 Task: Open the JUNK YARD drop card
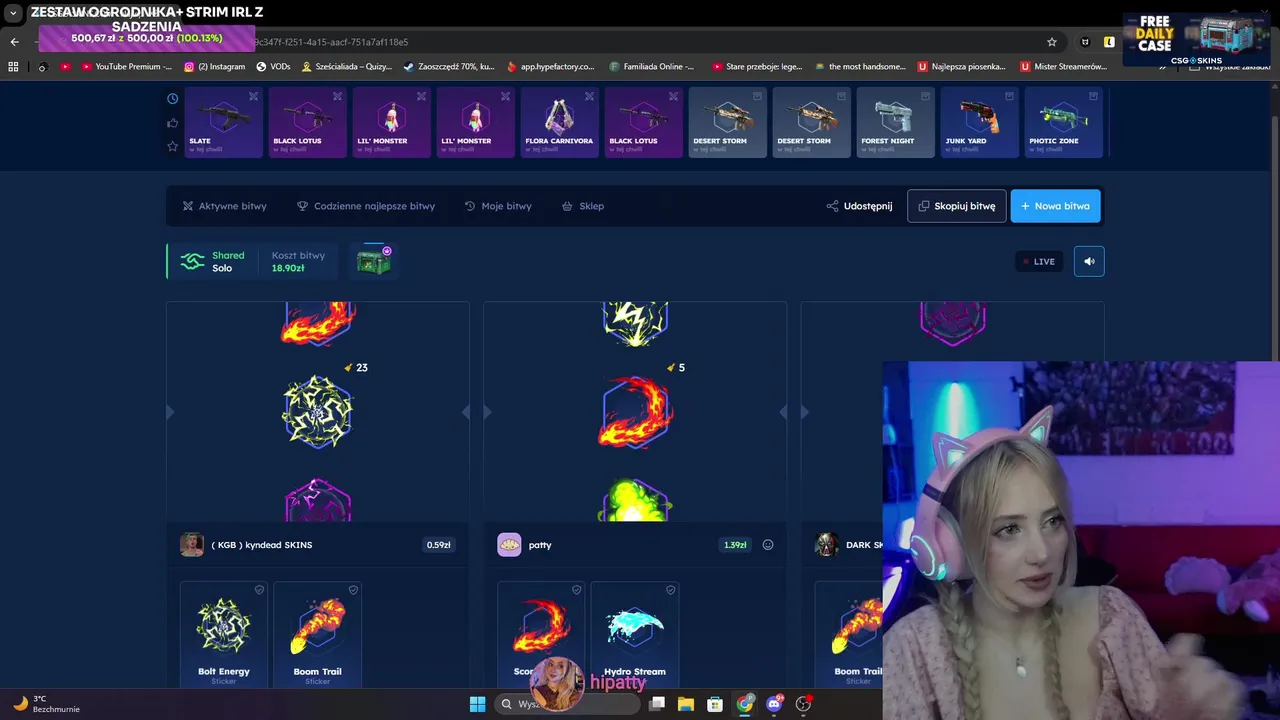coord(980,122)
